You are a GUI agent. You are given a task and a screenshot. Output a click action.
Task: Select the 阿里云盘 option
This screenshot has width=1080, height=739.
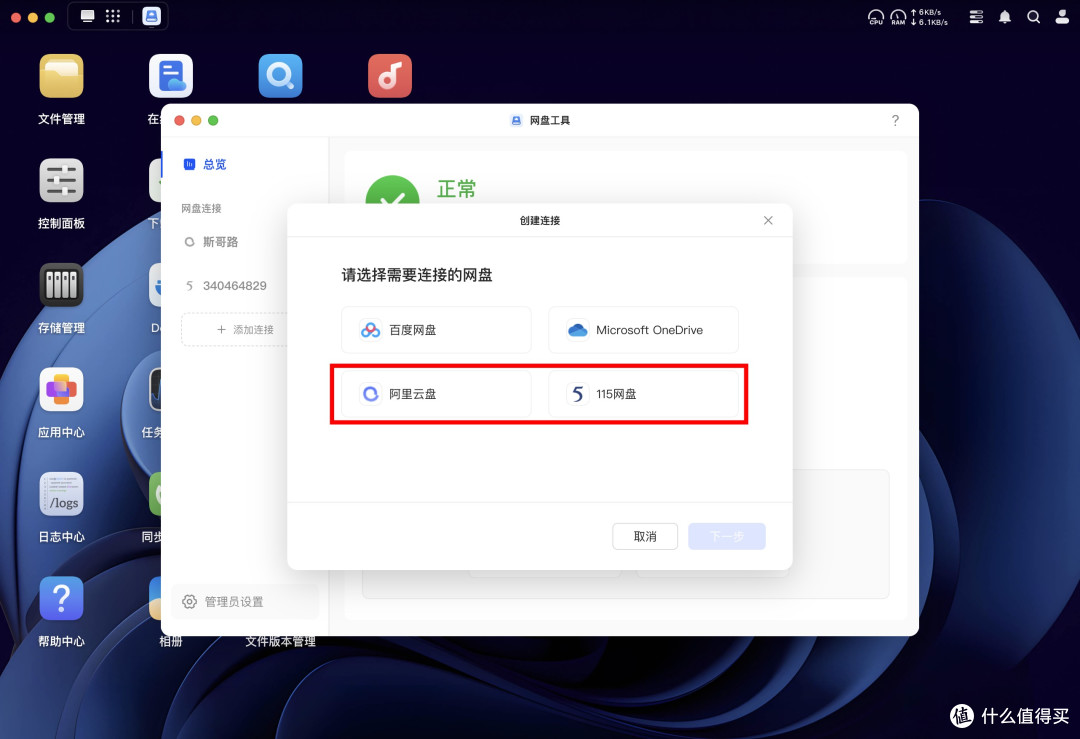pos(436,394)
